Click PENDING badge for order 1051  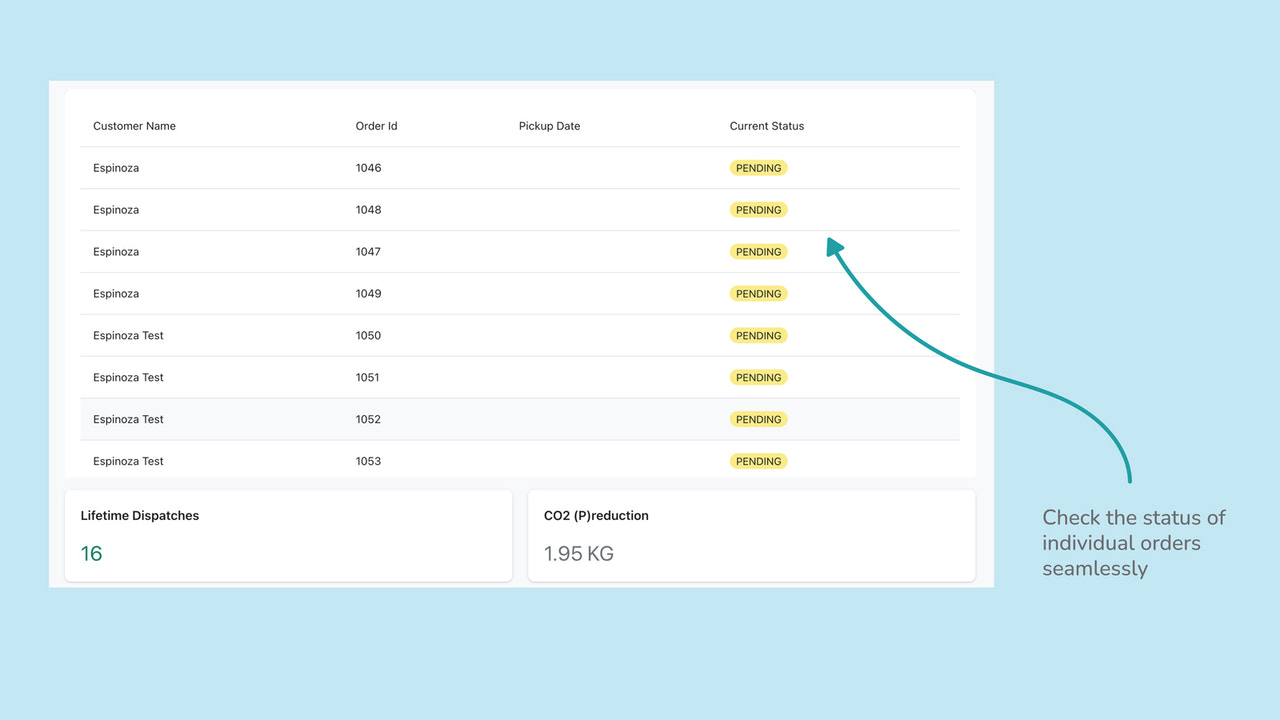758,378
